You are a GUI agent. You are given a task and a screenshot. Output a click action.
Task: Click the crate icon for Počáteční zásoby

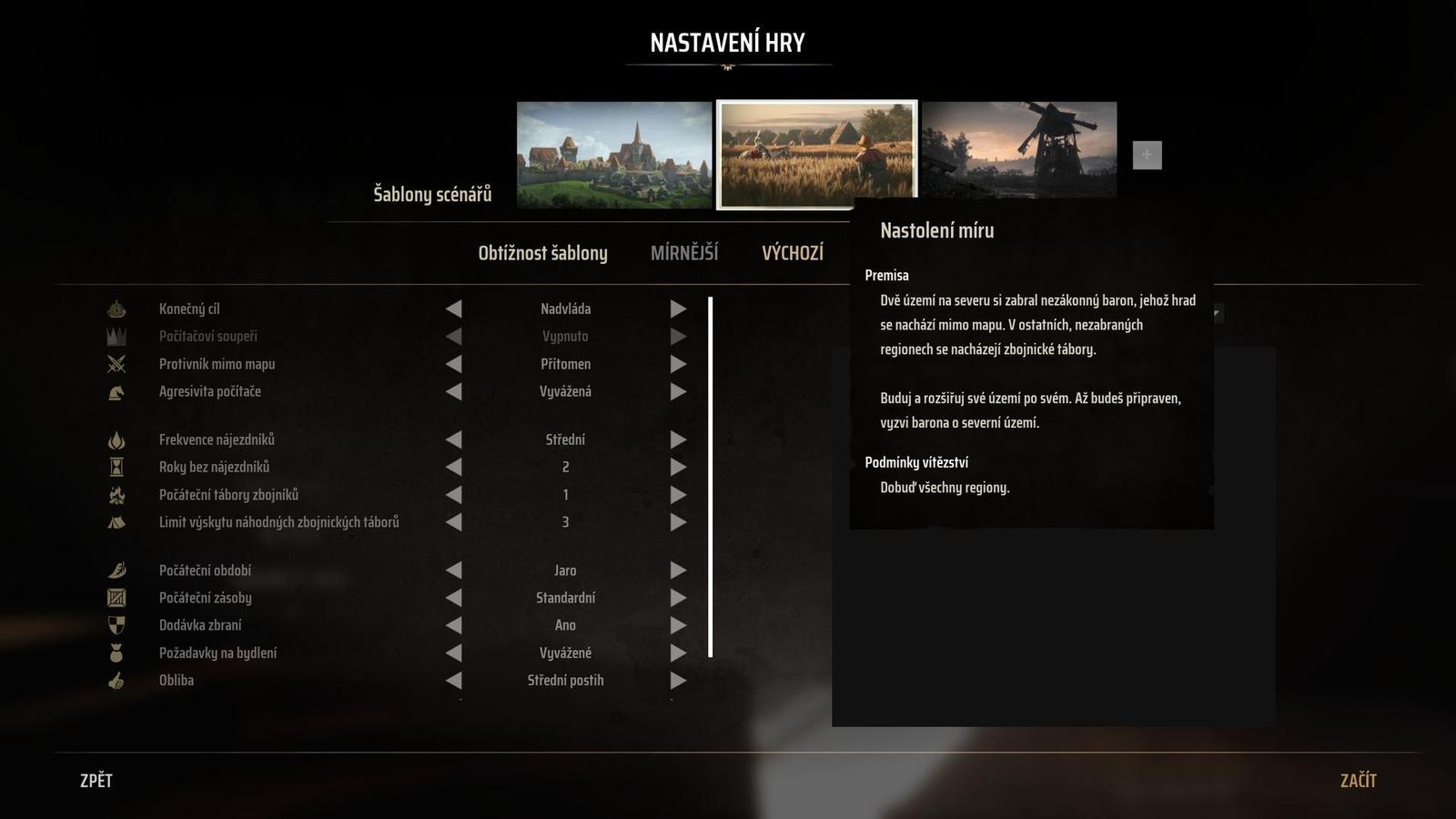[116, 598]
